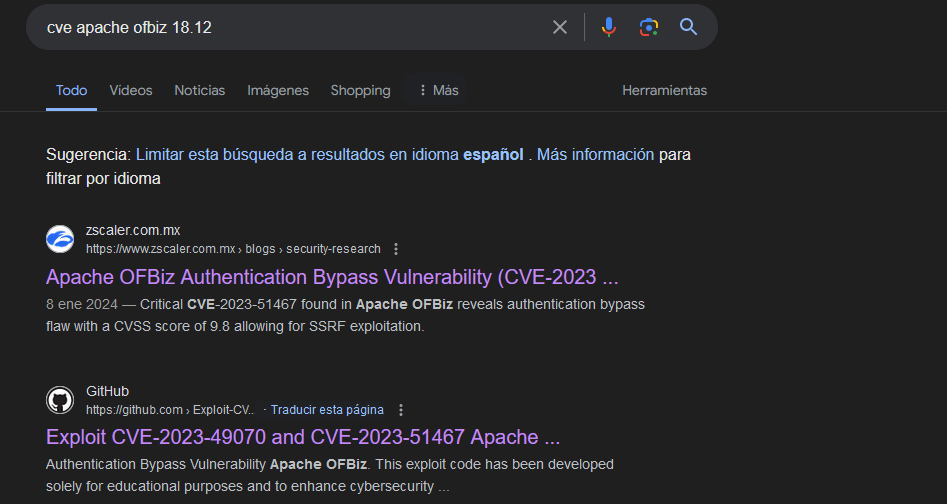
Task: Select the Todo tab
Action: coord(71,91)
